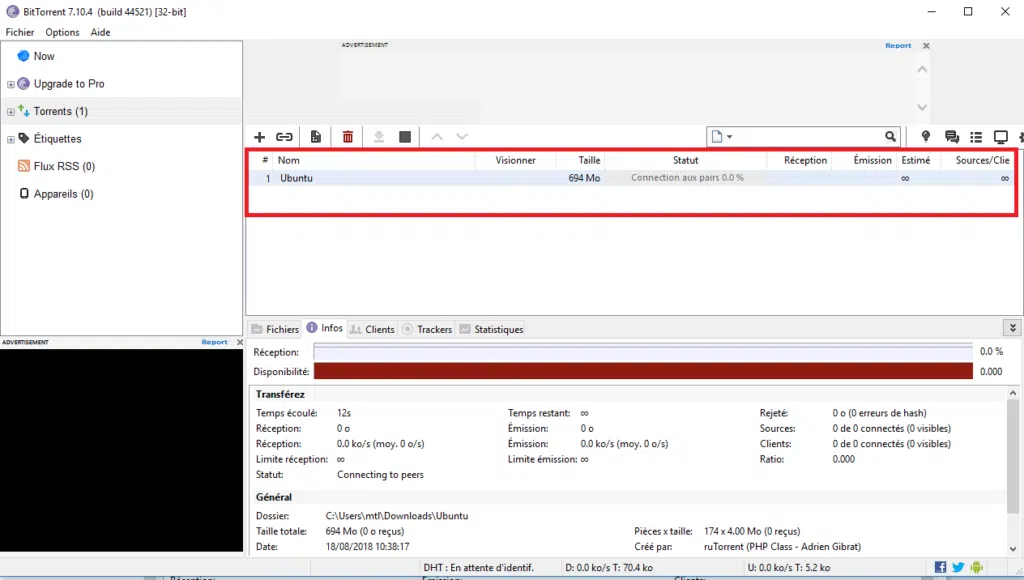Click the Dossier path C:\Users\mtl\Downloads\Ubuntu
Screen dimensions: 1024x580
pos(397,516)
